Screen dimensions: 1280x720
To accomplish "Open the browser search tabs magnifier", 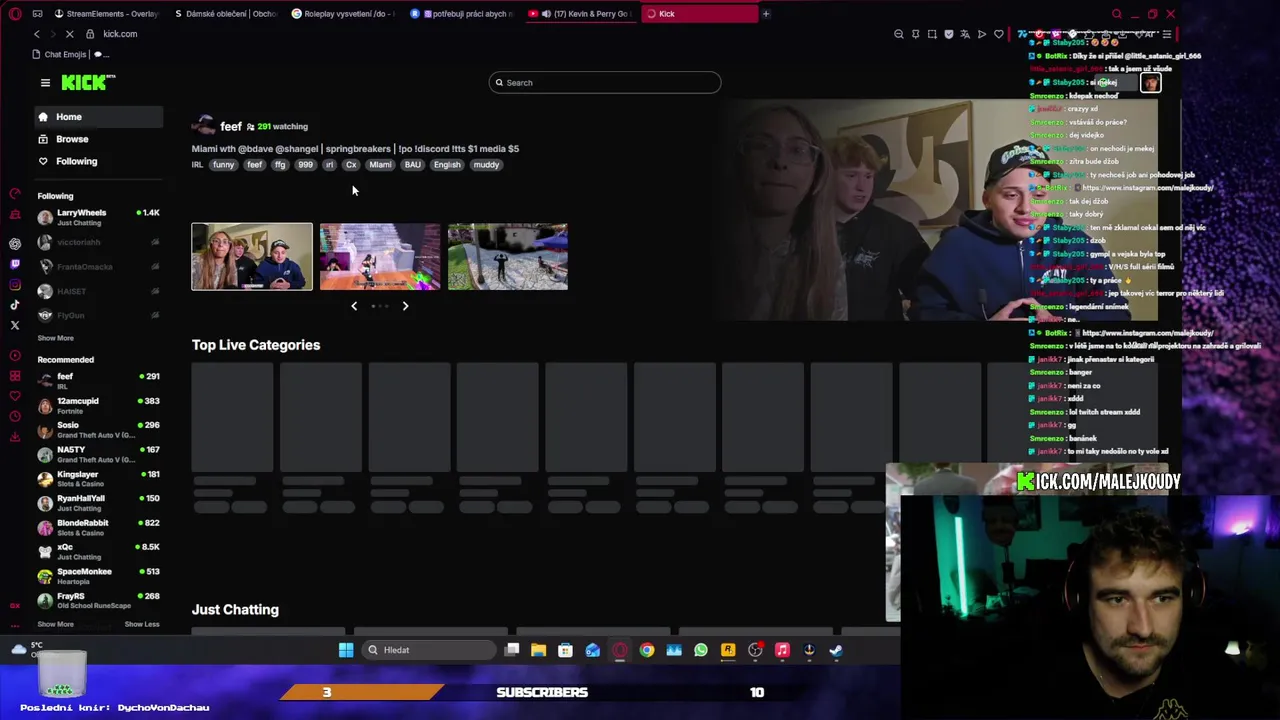I will tap(1117, 14).
